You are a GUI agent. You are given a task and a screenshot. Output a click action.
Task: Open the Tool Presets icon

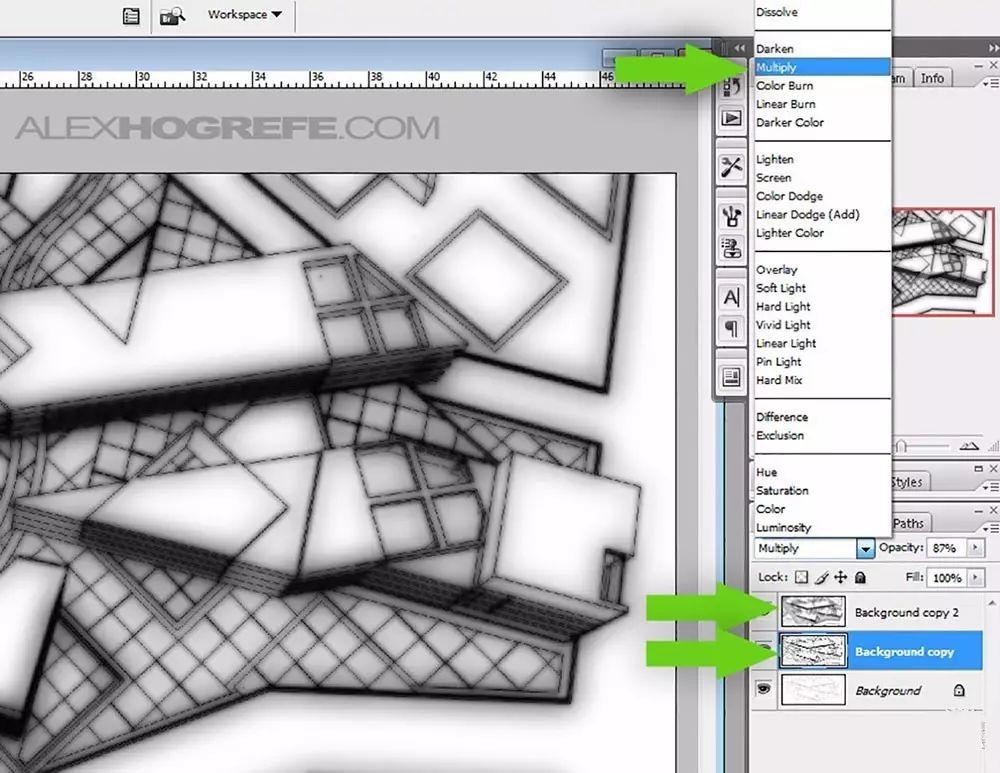coord(732,168)
